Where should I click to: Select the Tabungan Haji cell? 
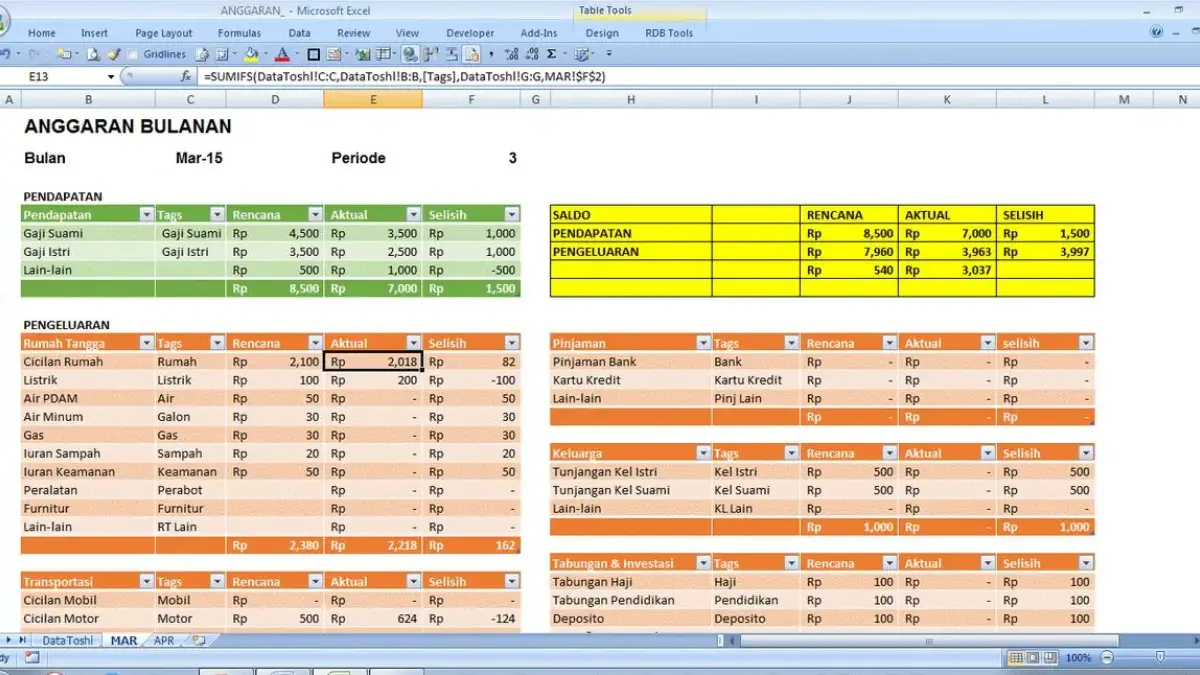631,582
